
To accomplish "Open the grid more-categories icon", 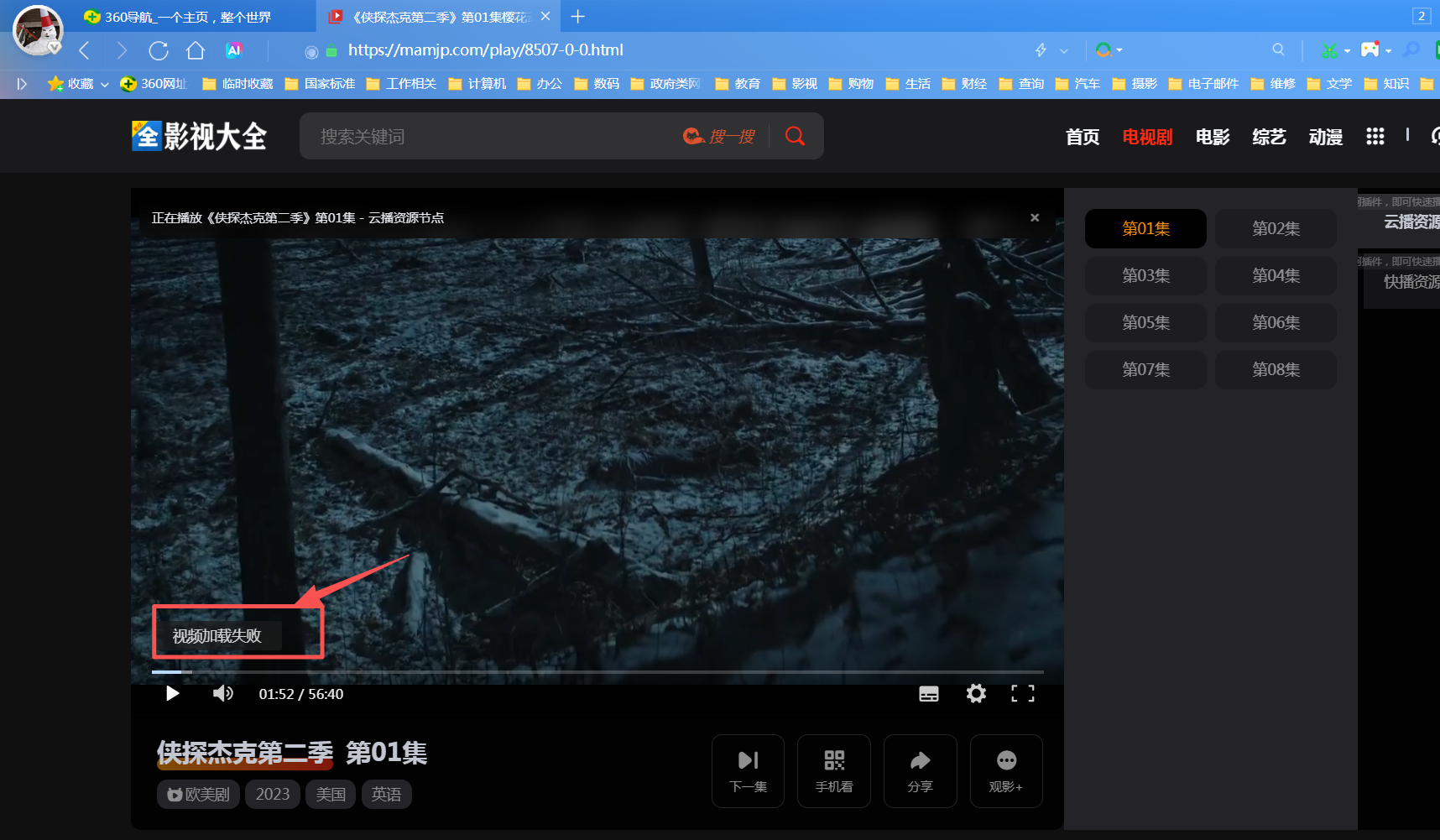I will [1375, 136].
